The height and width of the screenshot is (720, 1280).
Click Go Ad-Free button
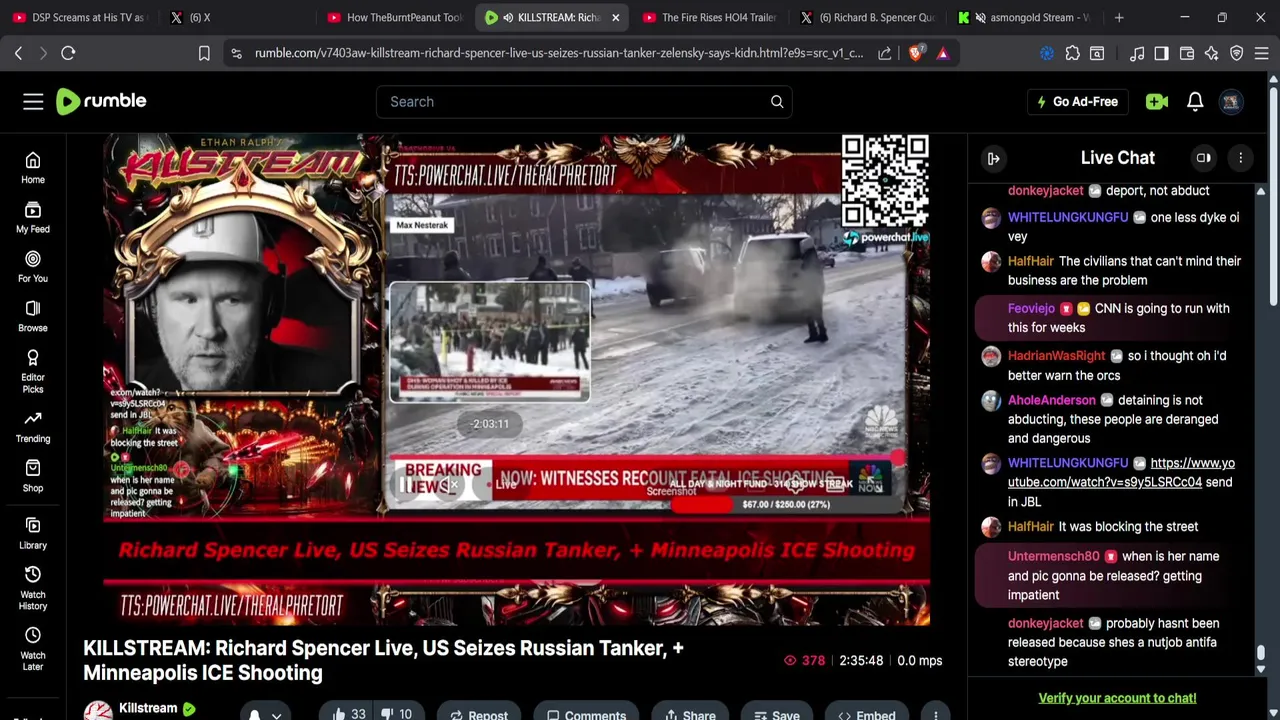[x=1078, y=101]
